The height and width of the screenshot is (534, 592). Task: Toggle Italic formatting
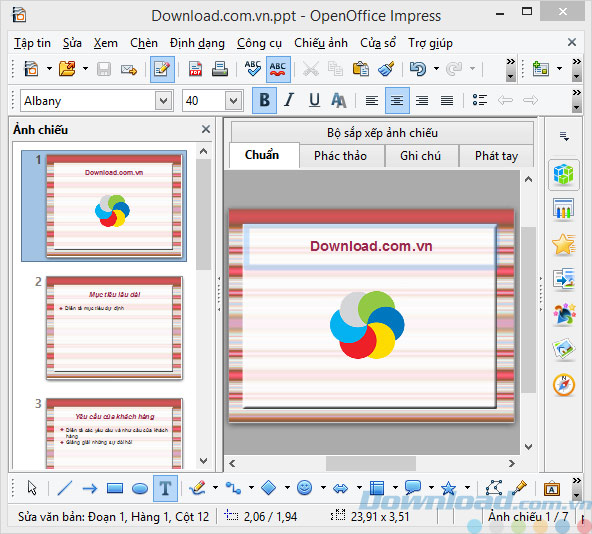click(x=289, y=100)
